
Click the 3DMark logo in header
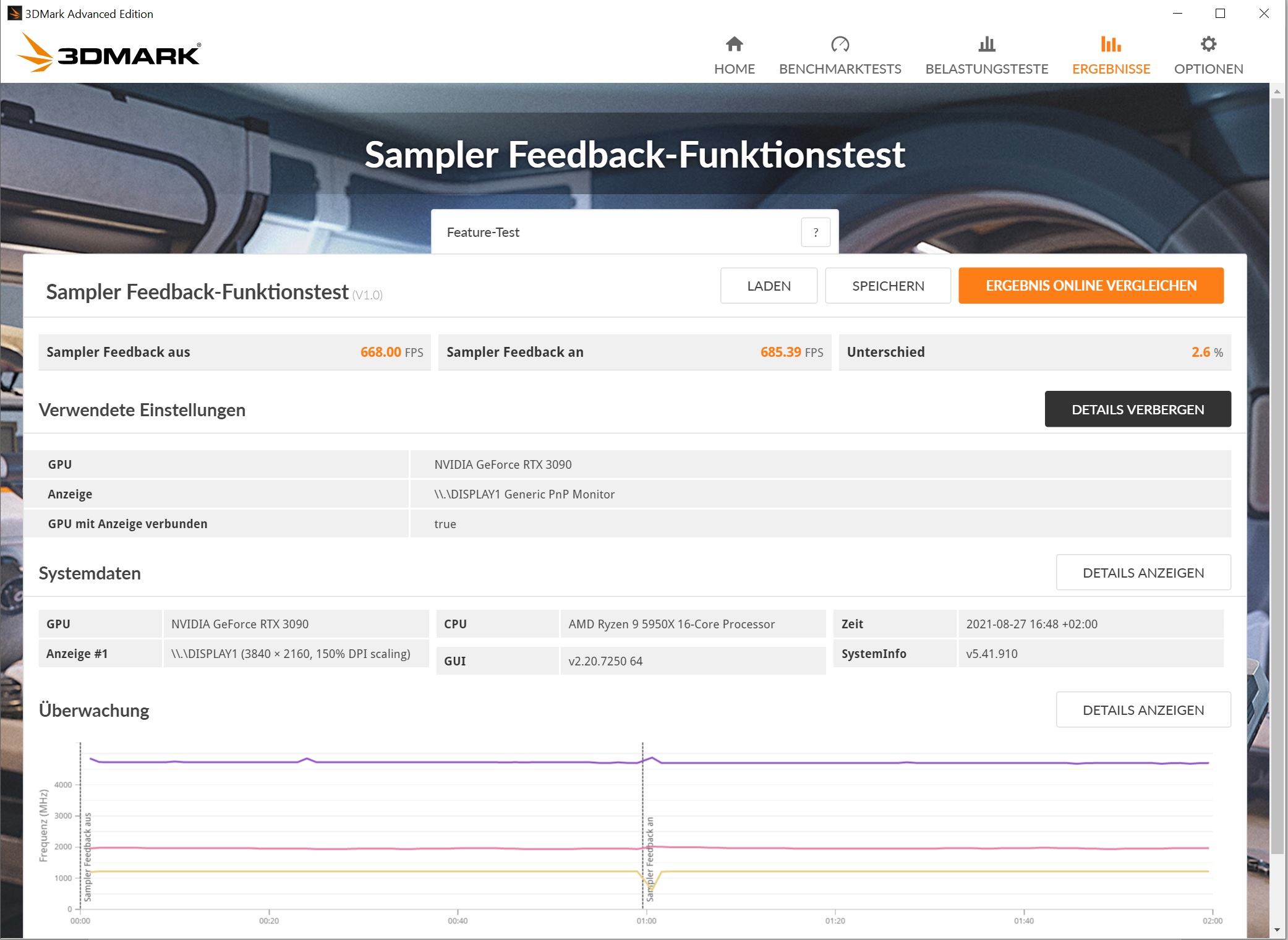(109, 53)
